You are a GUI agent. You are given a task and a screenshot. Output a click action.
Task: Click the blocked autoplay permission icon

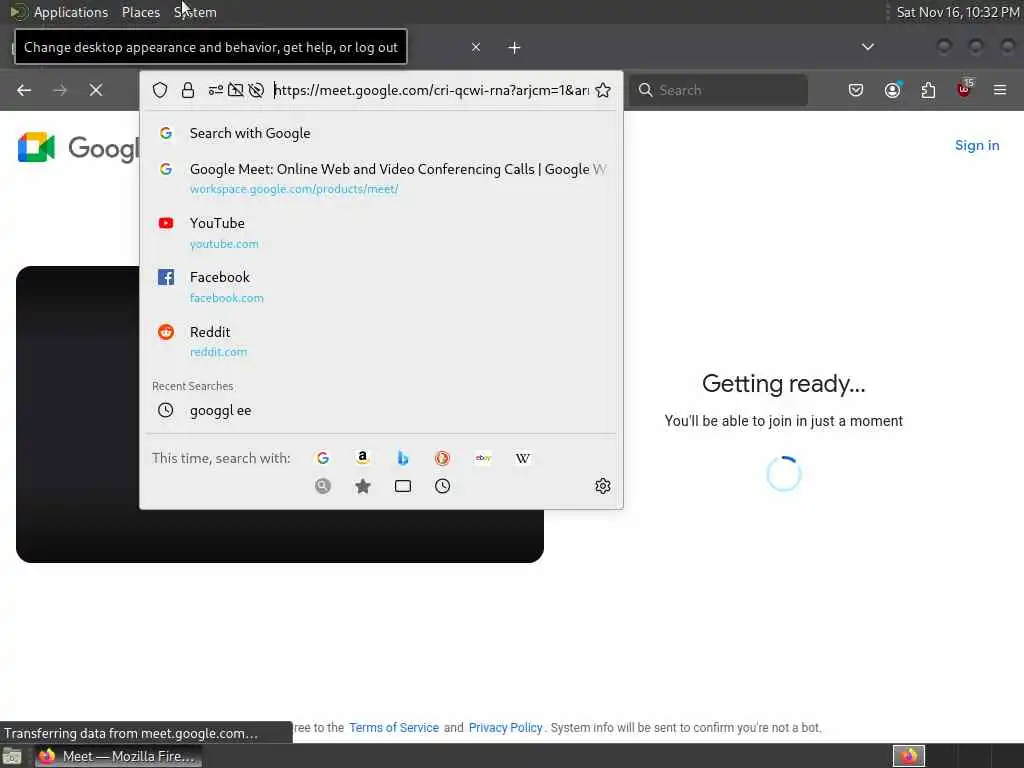tap(257, 90)
